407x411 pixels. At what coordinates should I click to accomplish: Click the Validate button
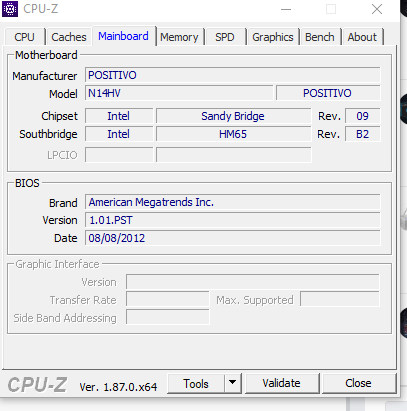tap(282, 383)
